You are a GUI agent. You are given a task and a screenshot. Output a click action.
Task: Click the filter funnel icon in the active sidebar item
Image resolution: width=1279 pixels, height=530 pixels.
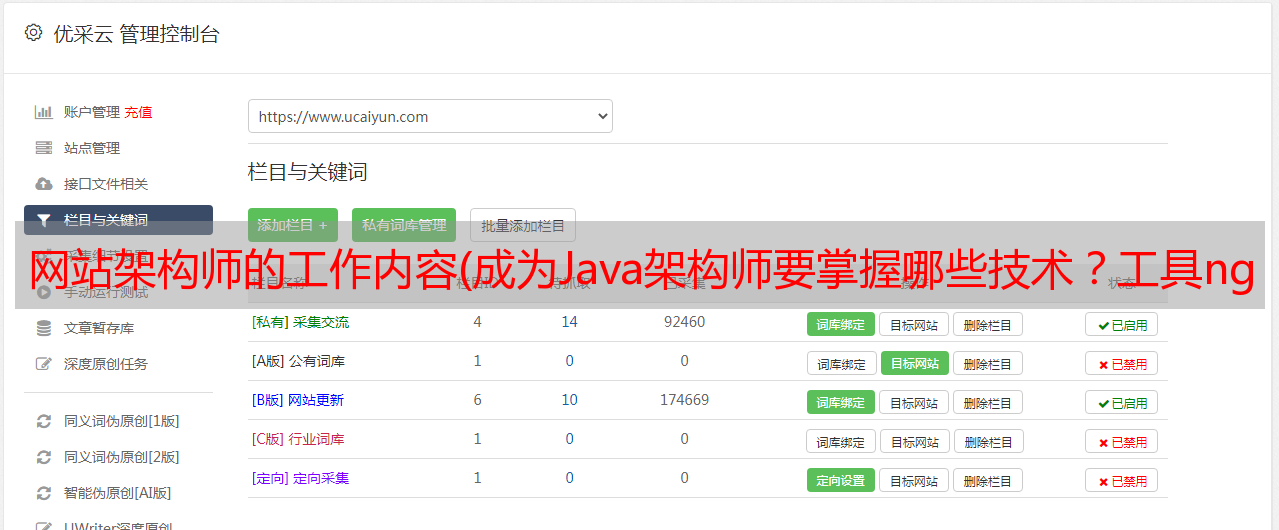coord(43,220)
